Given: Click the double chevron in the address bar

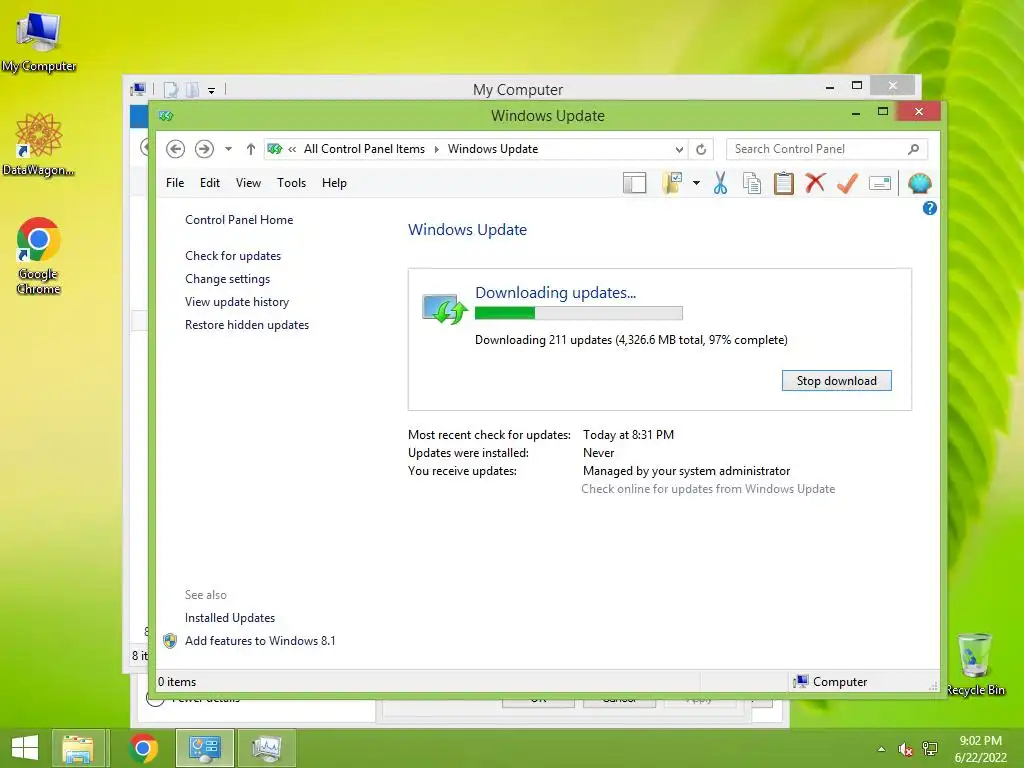Looking at the screenshot, I should pos(292,149).
